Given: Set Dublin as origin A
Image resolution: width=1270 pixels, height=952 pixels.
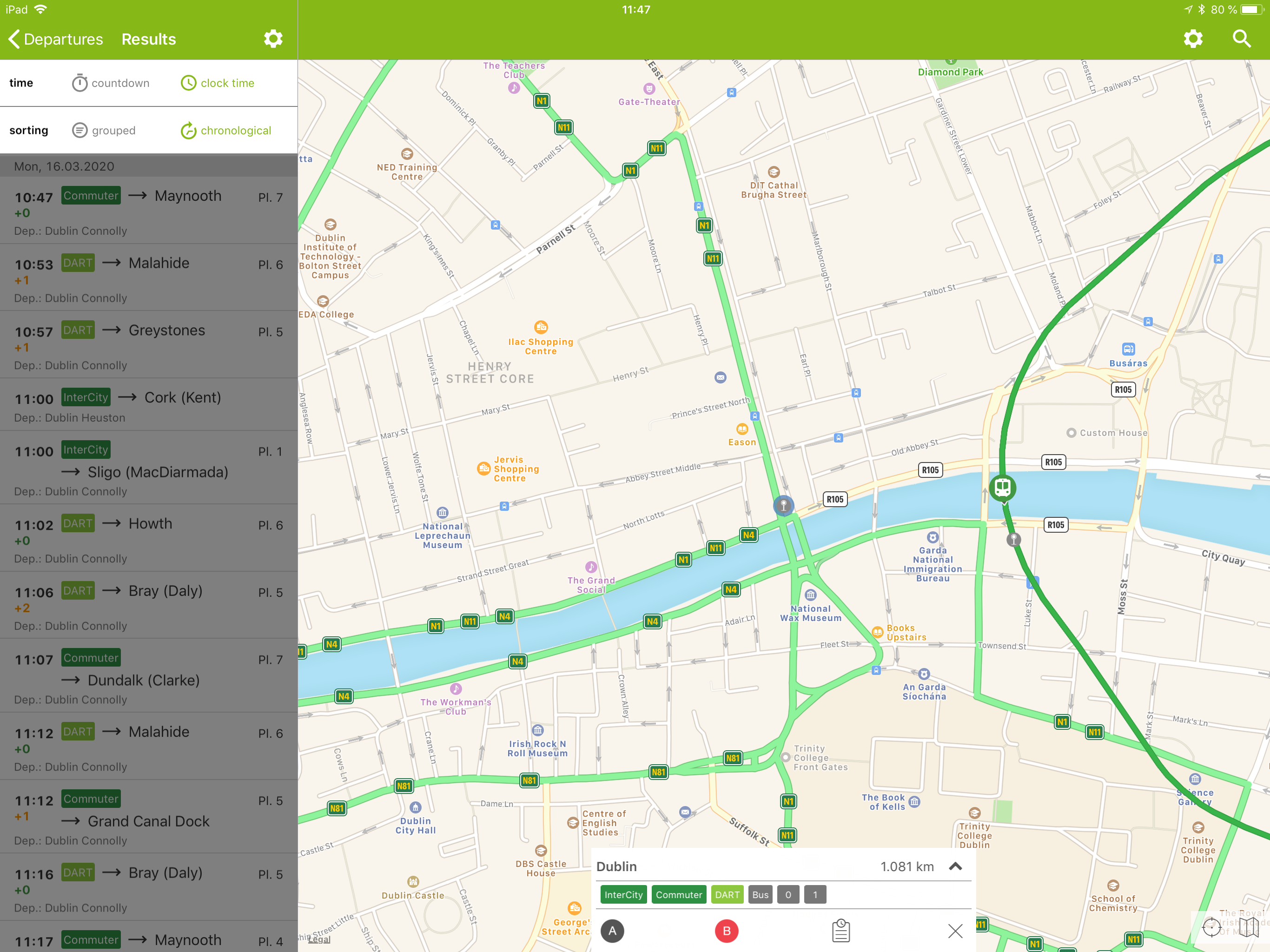Looking at the screenshot, I should pyautogui.click(x=613, y=931).
